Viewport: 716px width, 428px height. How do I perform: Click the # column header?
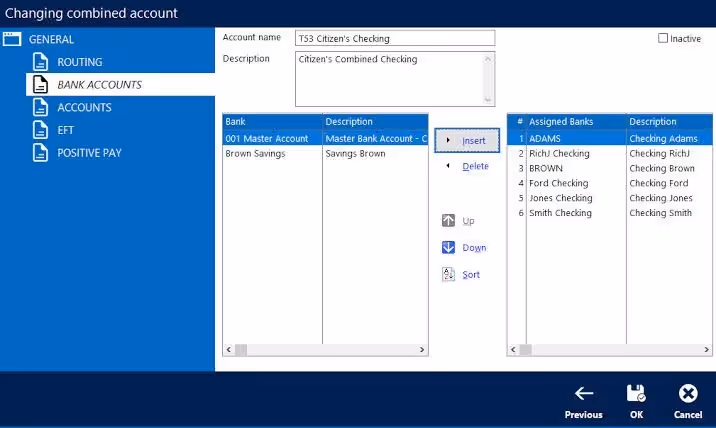pos(517,122)
